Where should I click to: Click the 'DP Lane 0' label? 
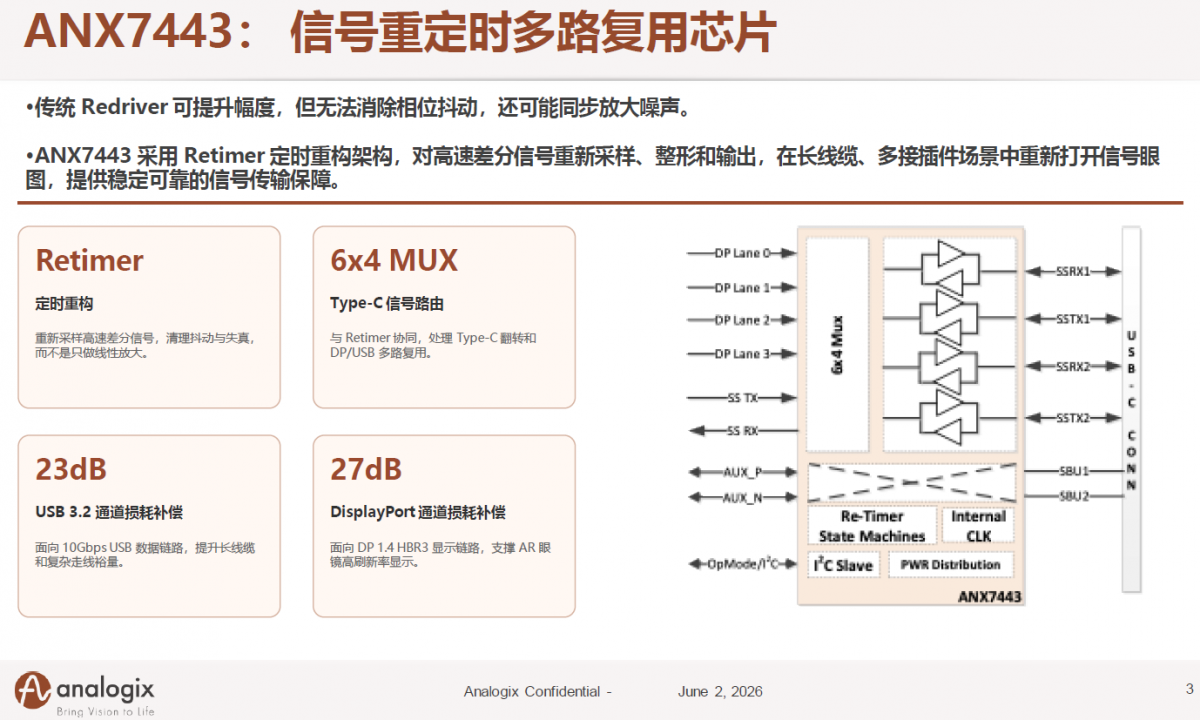point(742,253)
